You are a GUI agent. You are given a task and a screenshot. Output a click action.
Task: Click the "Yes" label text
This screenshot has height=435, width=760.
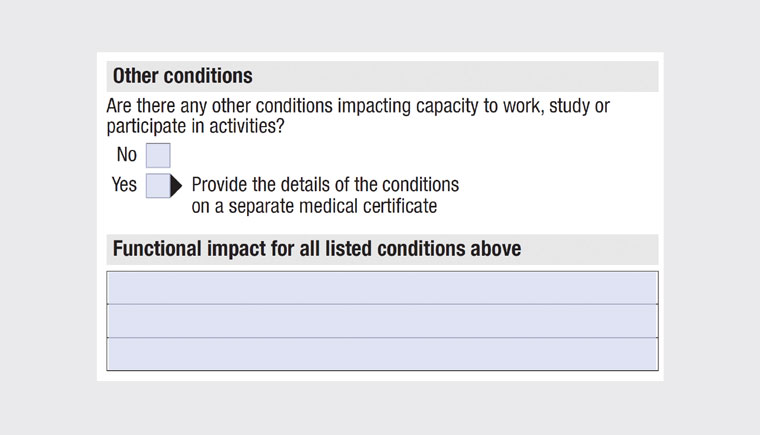125,185
